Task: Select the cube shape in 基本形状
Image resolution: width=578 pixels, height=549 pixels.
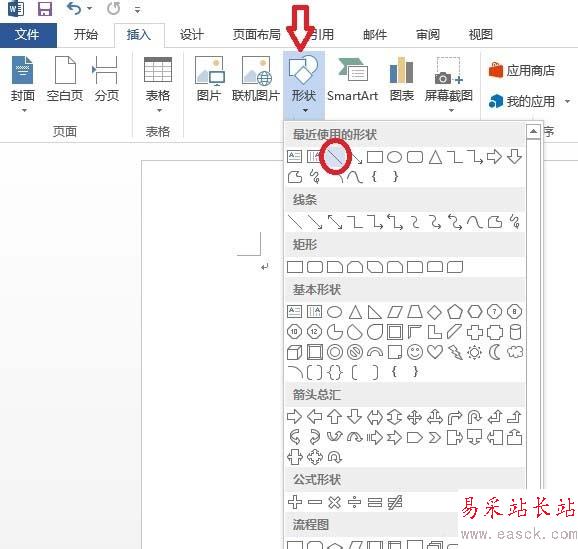Action: point(295,352)
